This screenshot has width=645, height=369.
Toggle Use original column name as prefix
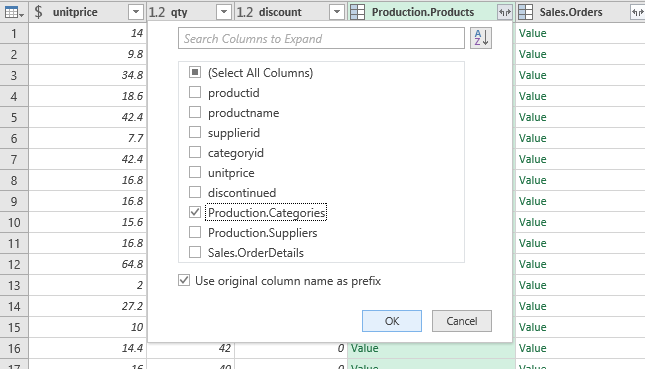[184, 281]
